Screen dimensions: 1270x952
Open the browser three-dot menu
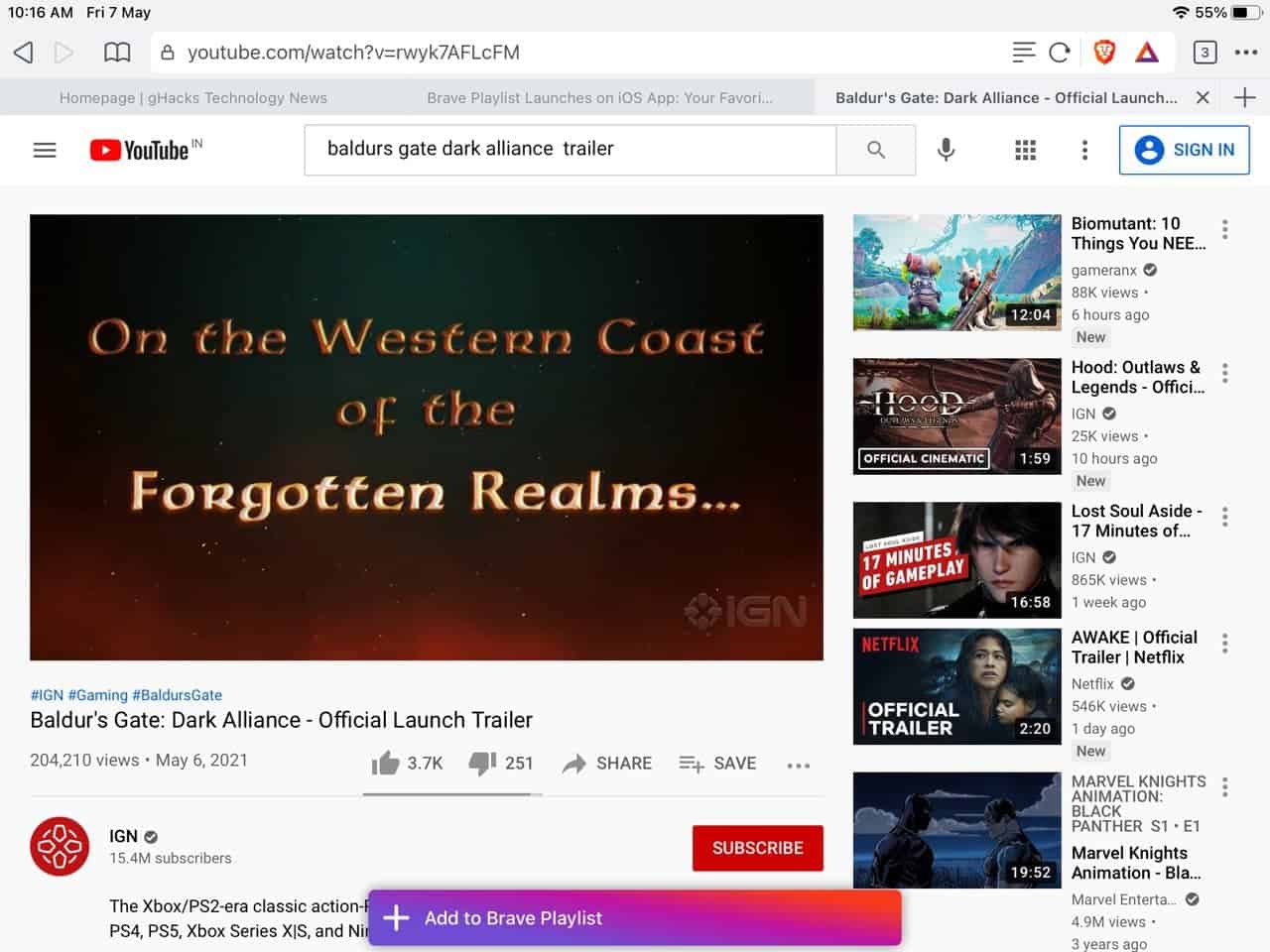coord(1246,53)
